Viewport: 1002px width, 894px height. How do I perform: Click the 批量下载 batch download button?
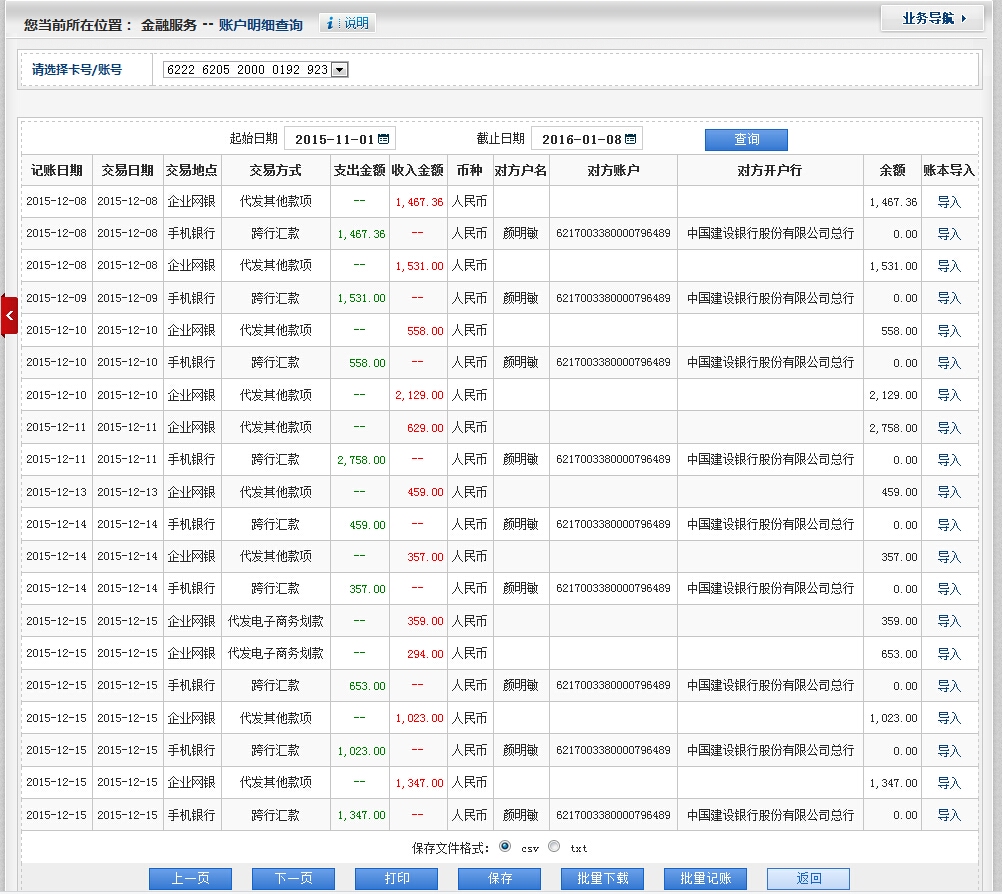click(x=603, y=878)
